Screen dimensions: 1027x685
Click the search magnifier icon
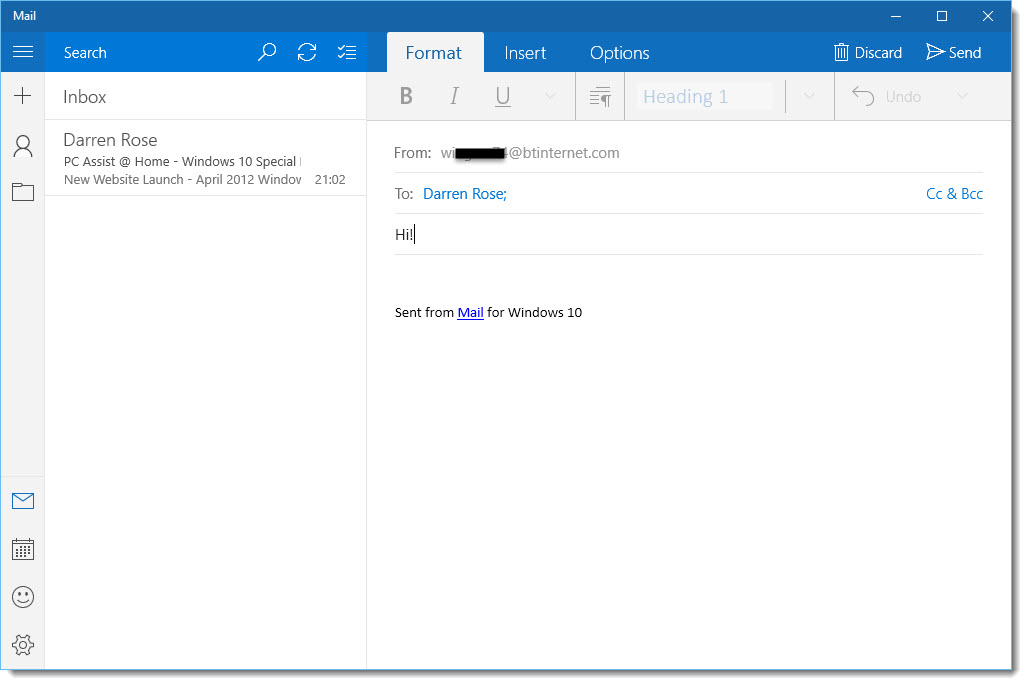[267, 52]
